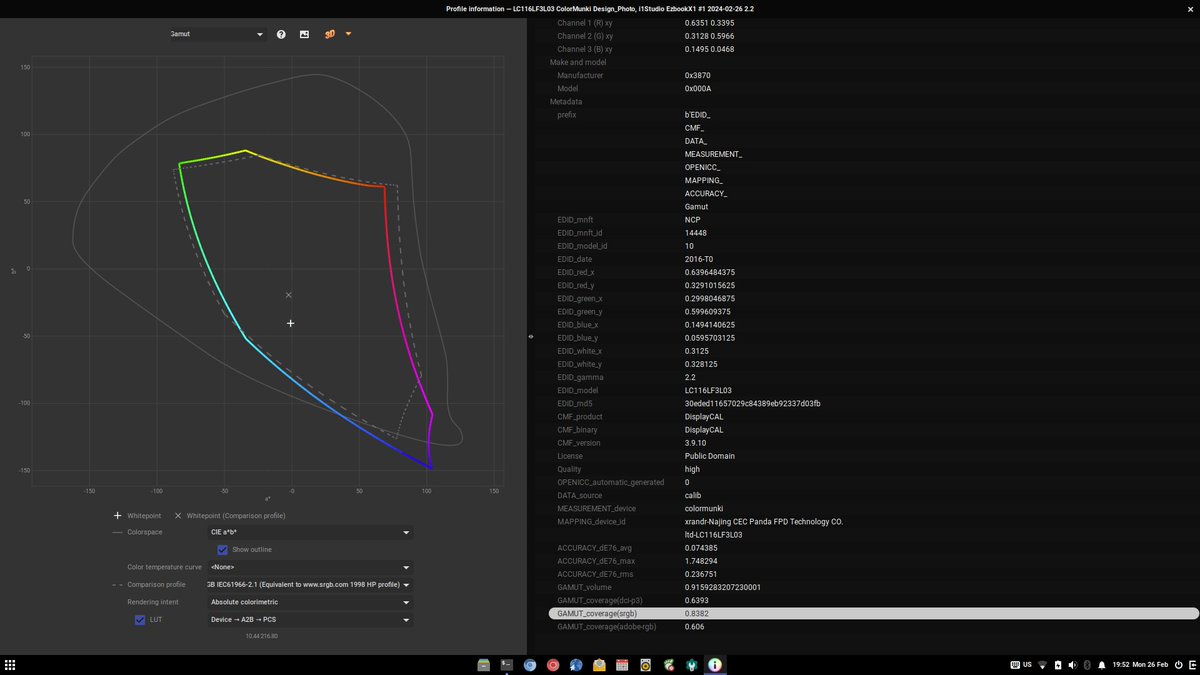
Task: Open the Rendering intent dropdown
Action: pyautogui.click(x=310, y=603)
